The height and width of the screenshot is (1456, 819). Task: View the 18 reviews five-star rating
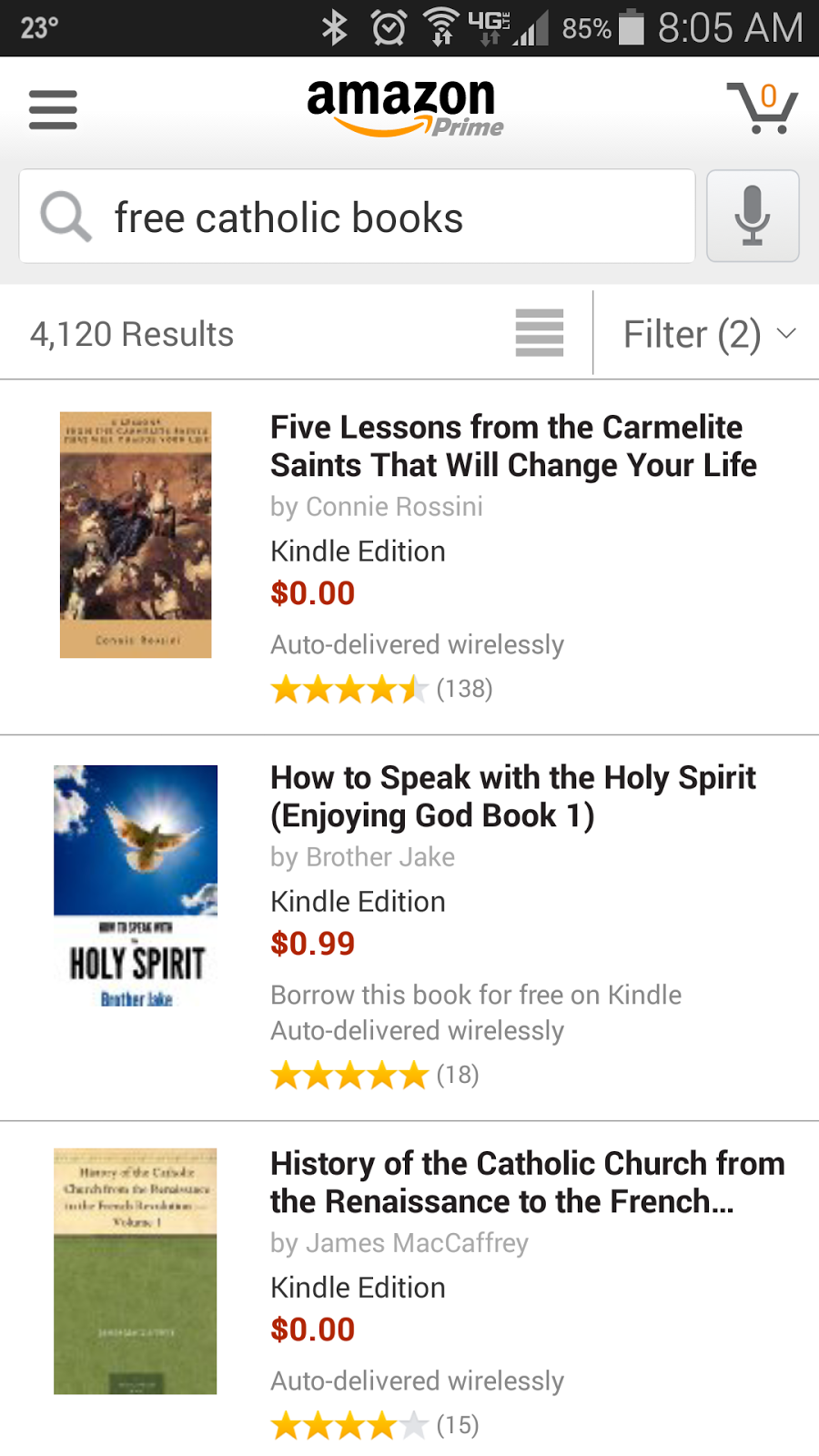(x=375, y=1076)
